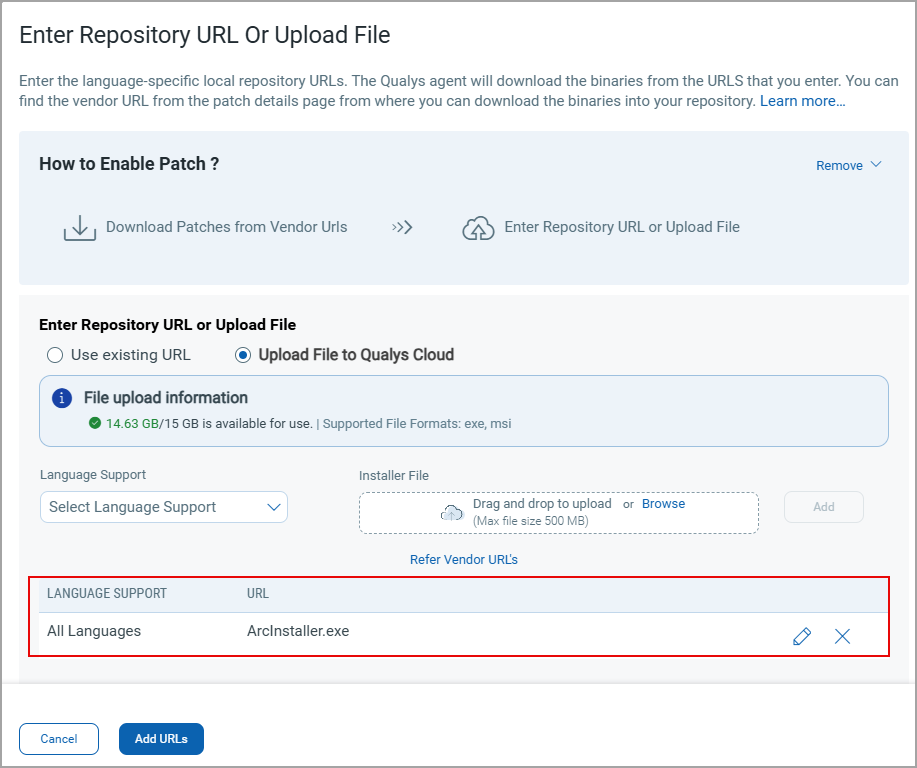Click the Browse link to choose an installer
This screenshot has width=917, height=768.
click(x=663, y=504)
